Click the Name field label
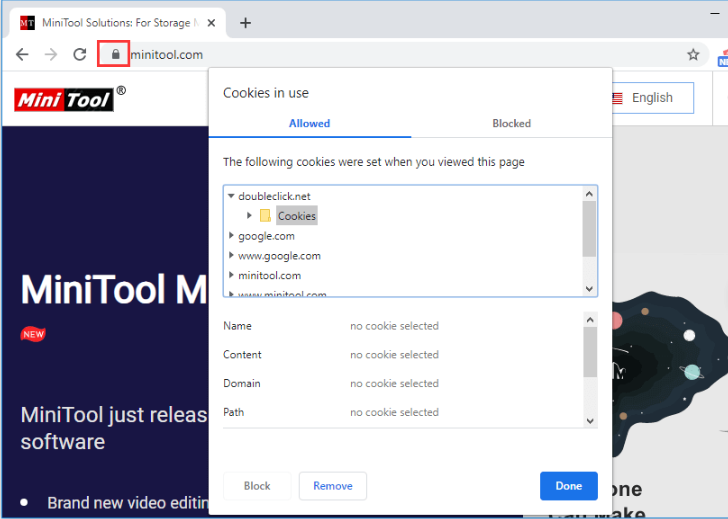Screen dimensions: 728x519 click(x=237, y=326)
